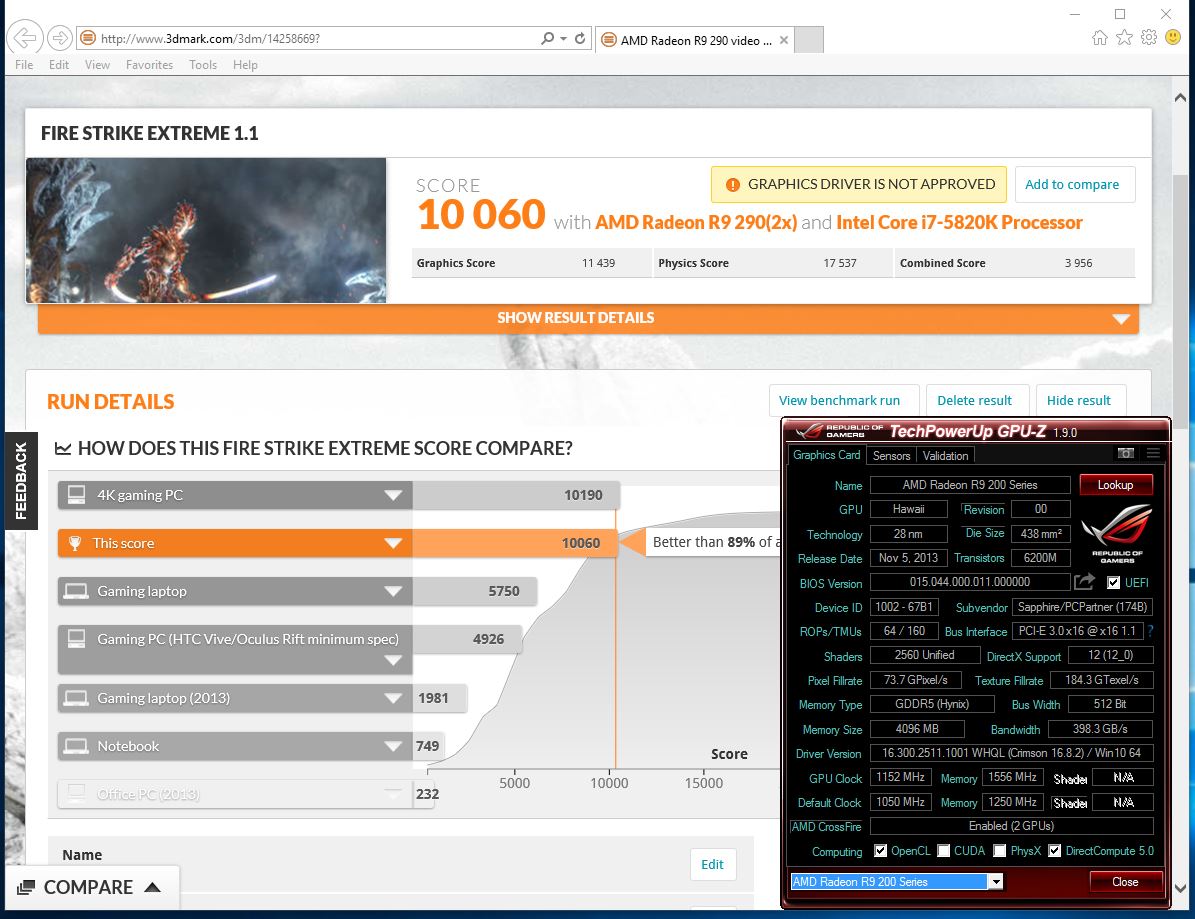Toggle DirectCompute 5.0 checkbox
The height and width of the screenshot is (919, 1195).
point(1055,851)
